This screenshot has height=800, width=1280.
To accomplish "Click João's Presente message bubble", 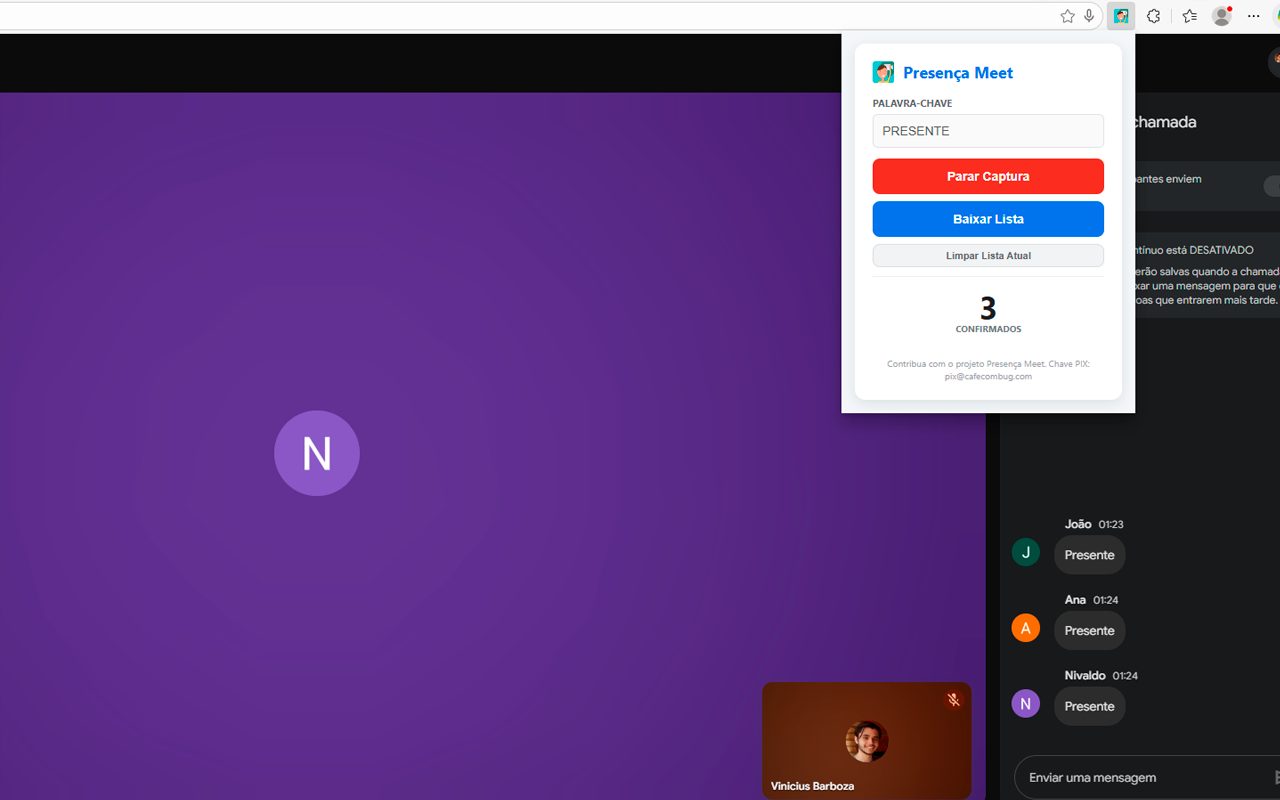I will click(x=1089, y=555).
